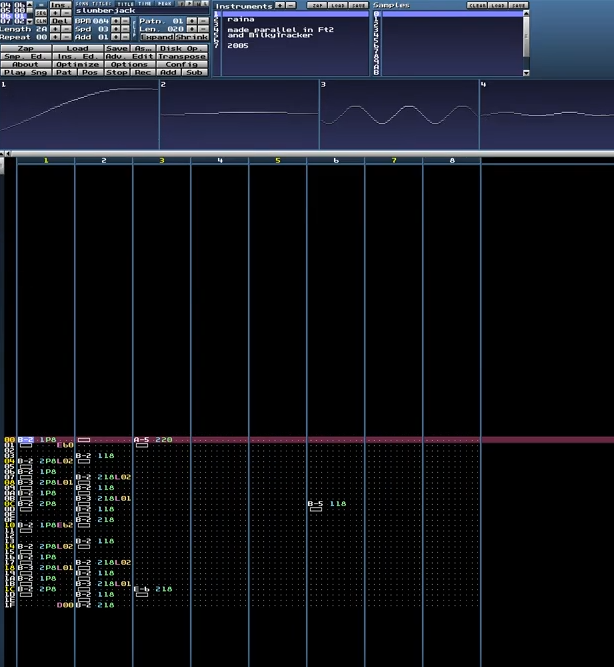Click the Zap button
The width and height of the screenshot is (614, 667).
pos(26,48)
